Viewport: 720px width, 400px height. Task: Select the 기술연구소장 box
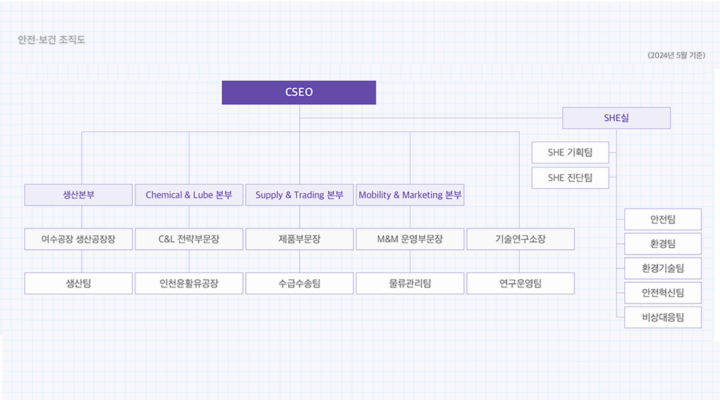tap(520, 239)
